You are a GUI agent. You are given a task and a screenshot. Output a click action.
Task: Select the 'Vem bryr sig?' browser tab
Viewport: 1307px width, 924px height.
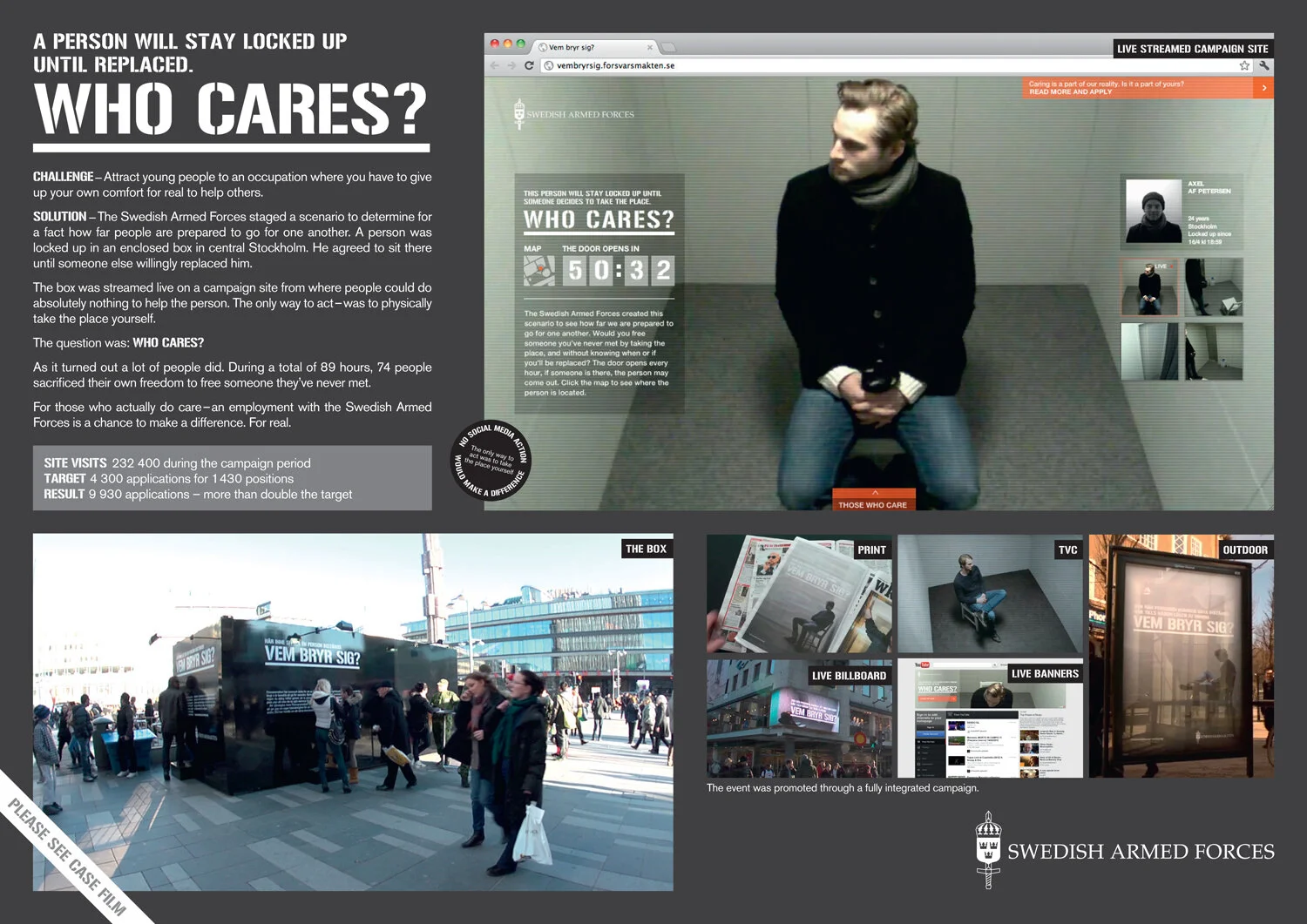(595, 47)
